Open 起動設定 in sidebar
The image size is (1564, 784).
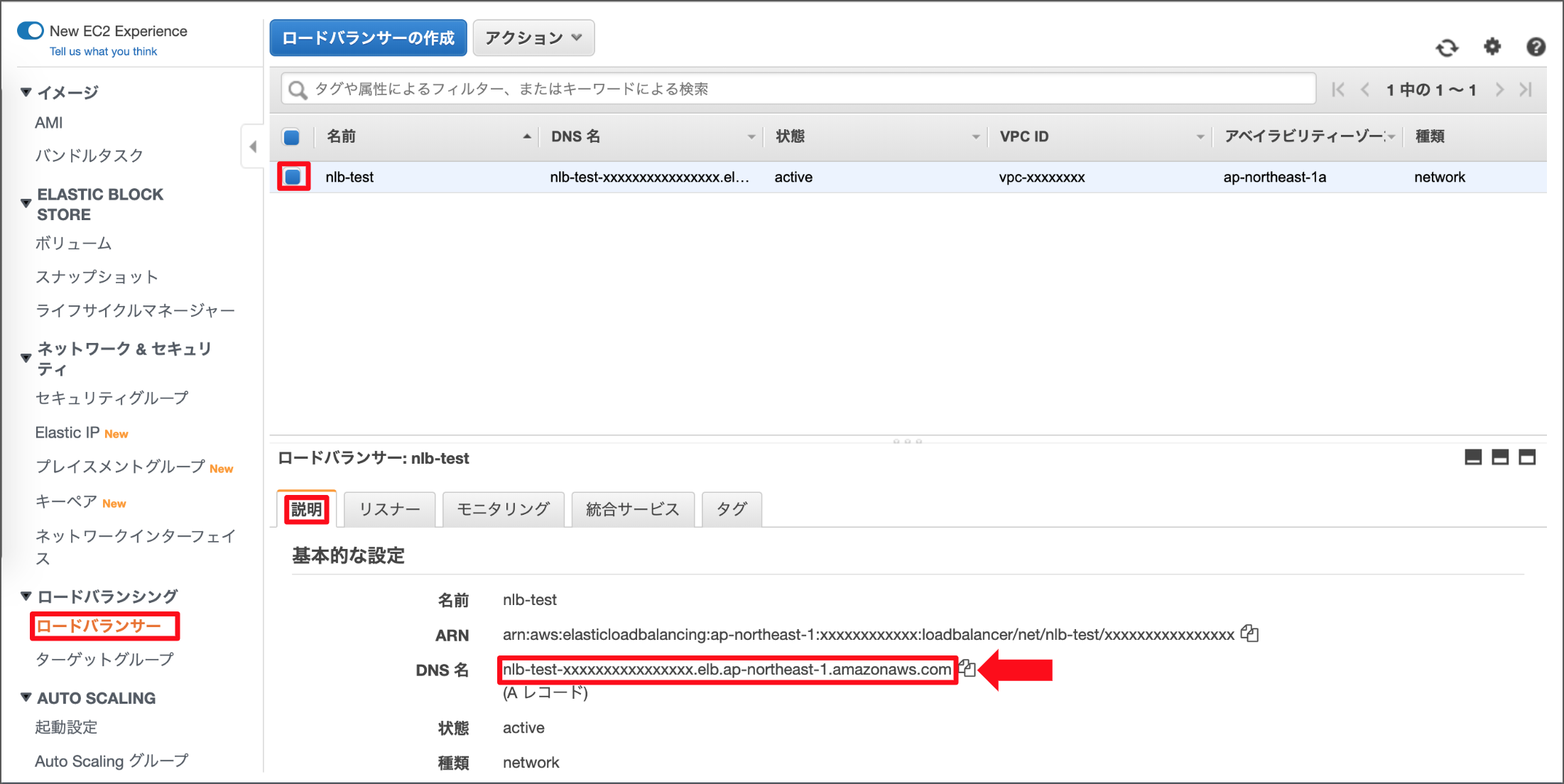[66, 727]
